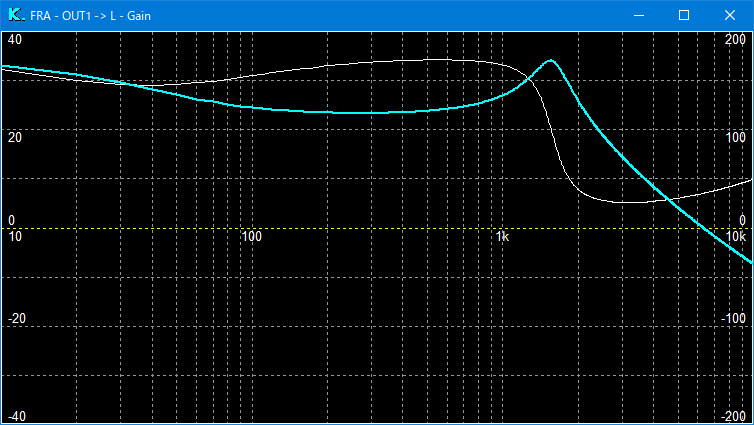Click the right '200' phase axis label
The height and width of the screenshot is (425, 754).
point(735,39)
